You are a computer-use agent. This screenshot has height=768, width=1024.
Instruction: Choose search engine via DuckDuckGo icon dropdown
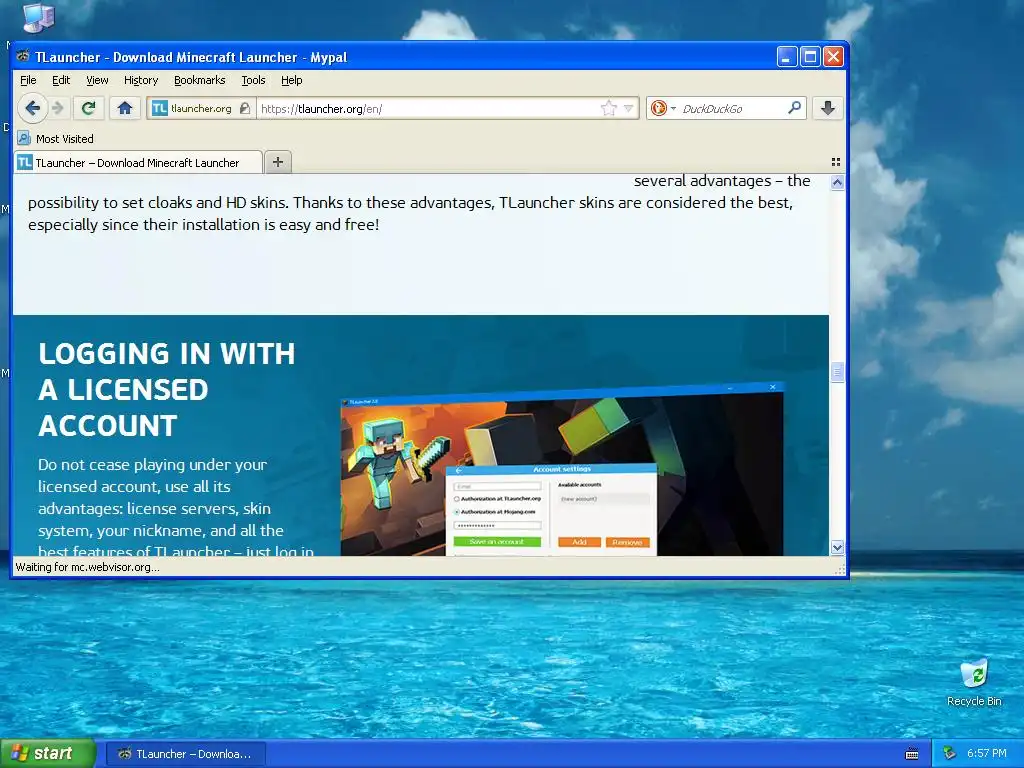(663, 108)
